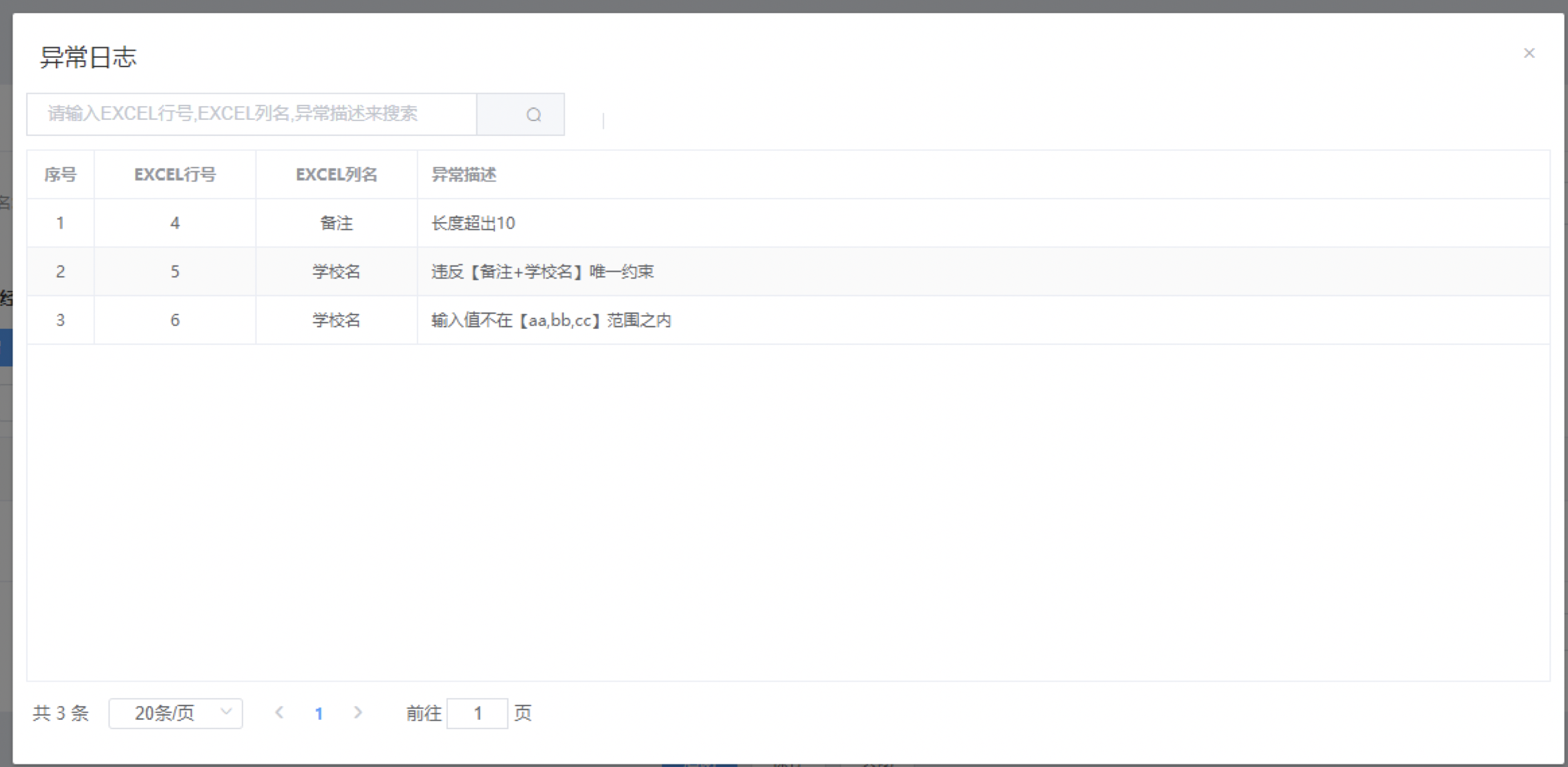Screen dimensions: 1568x767
Task: Select page number 1 in pagination
Action: click(319, 714)
